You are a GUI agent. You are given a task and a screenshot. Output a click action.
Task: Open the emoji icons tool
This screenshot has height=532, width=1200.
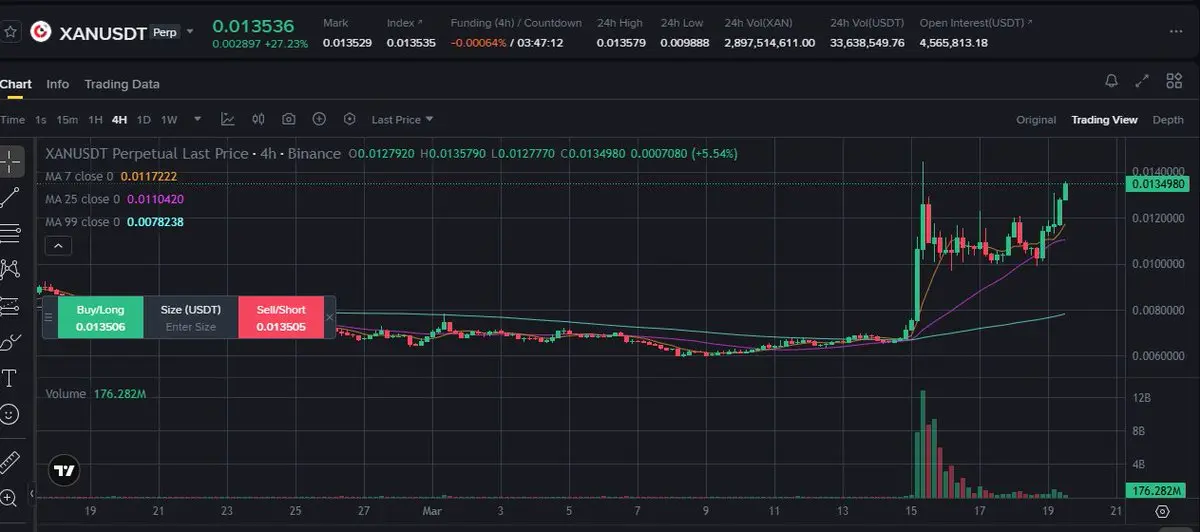[x=10, y=413]
